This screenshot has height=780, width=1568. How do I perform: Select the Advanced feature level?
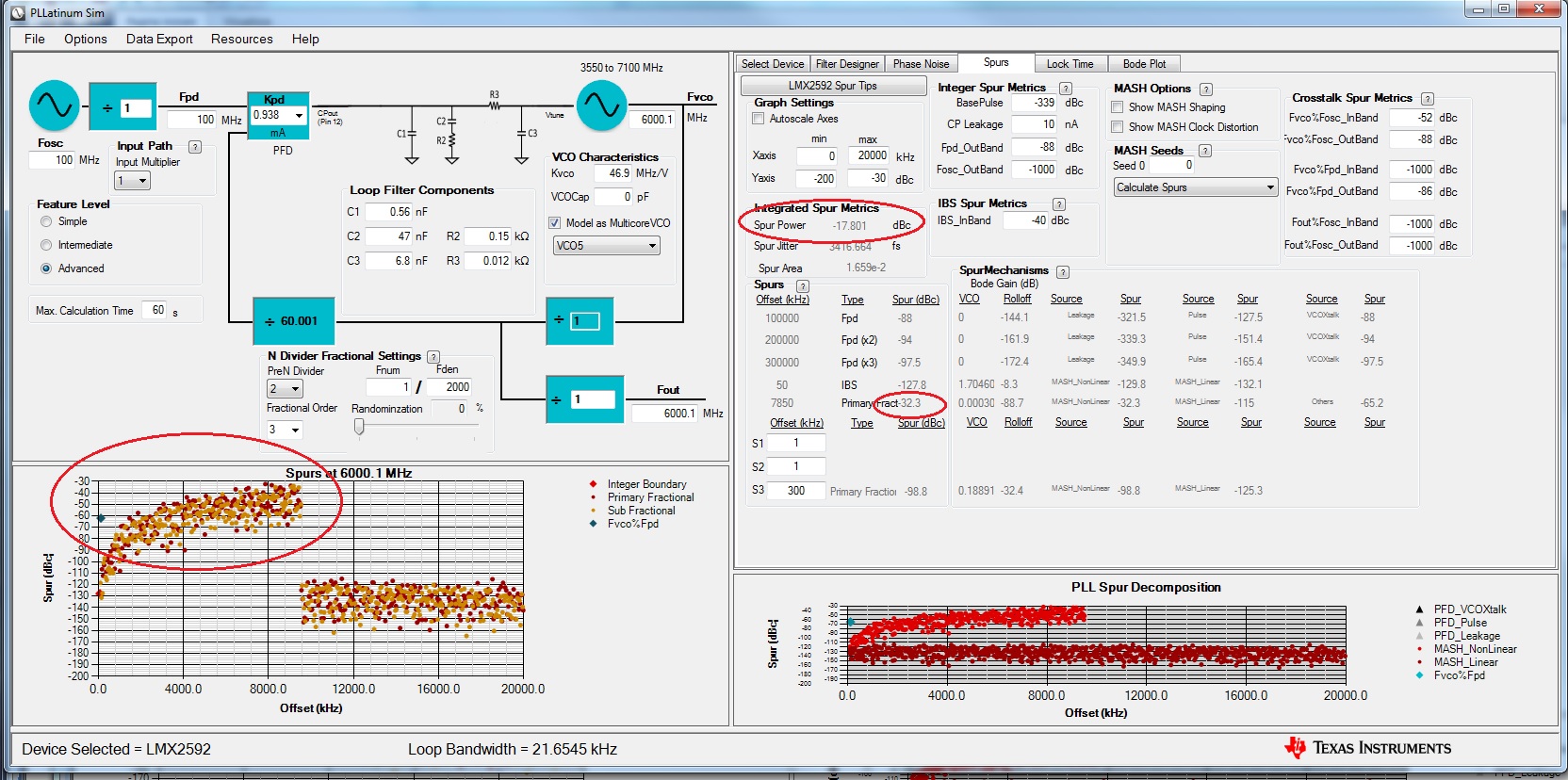click(46, 268)
